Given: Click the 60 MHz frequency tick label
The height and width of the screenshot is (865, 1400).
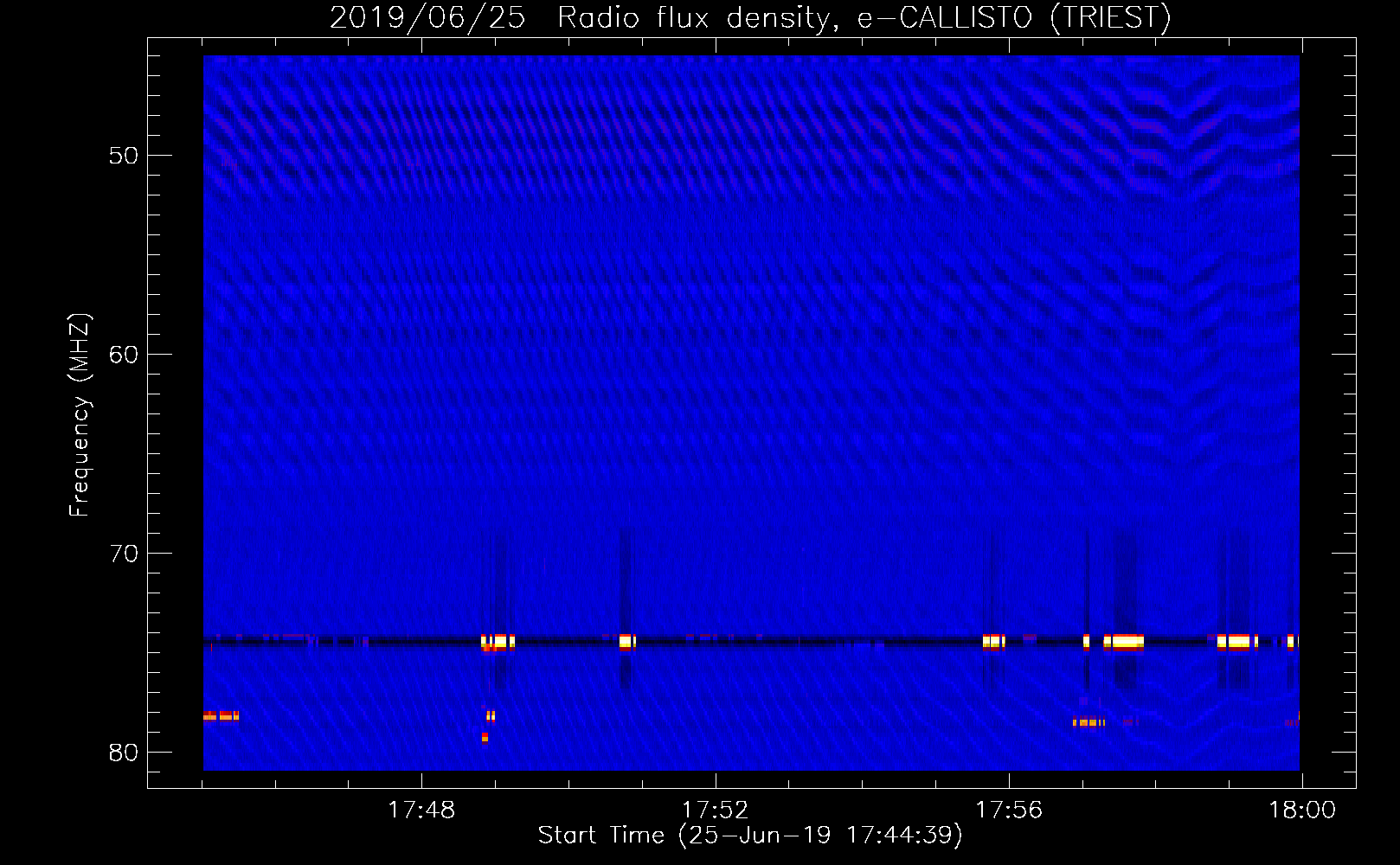Looking at the screenshot, I should tap(124, 355).
